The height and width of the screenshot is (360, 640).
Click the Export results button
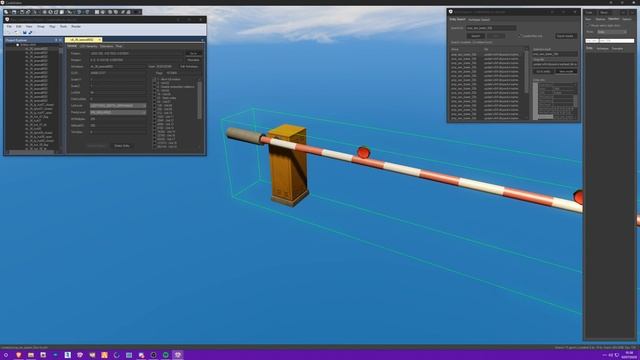[566, 36]
